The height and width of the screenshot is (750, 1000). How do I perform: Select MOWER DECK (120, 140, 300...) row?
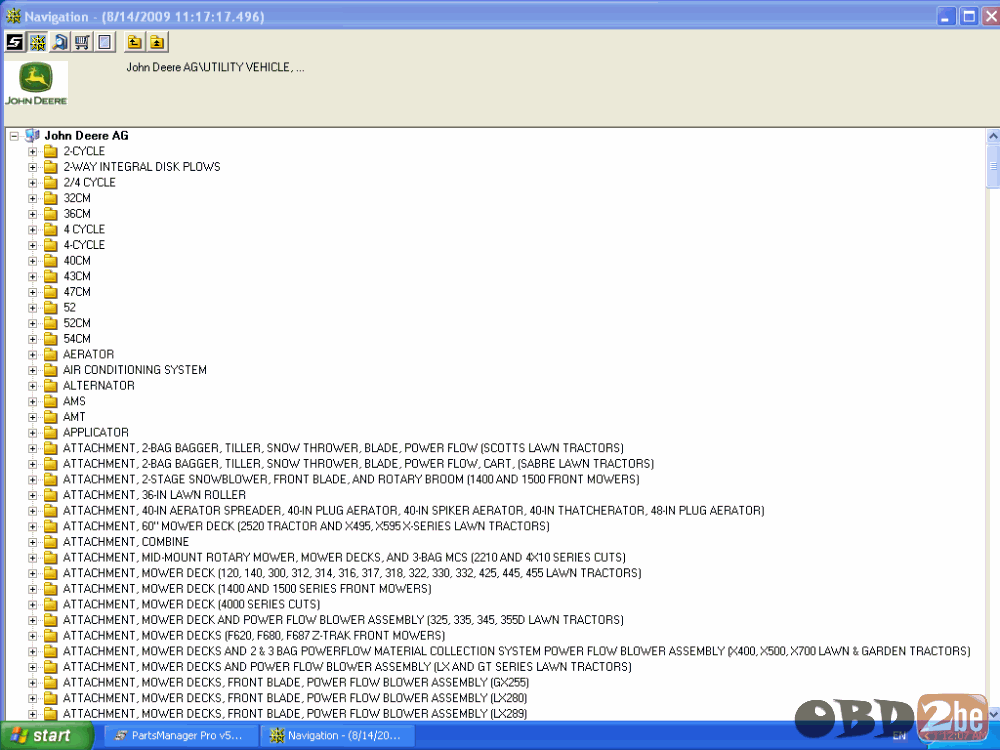tap(352, 573)
